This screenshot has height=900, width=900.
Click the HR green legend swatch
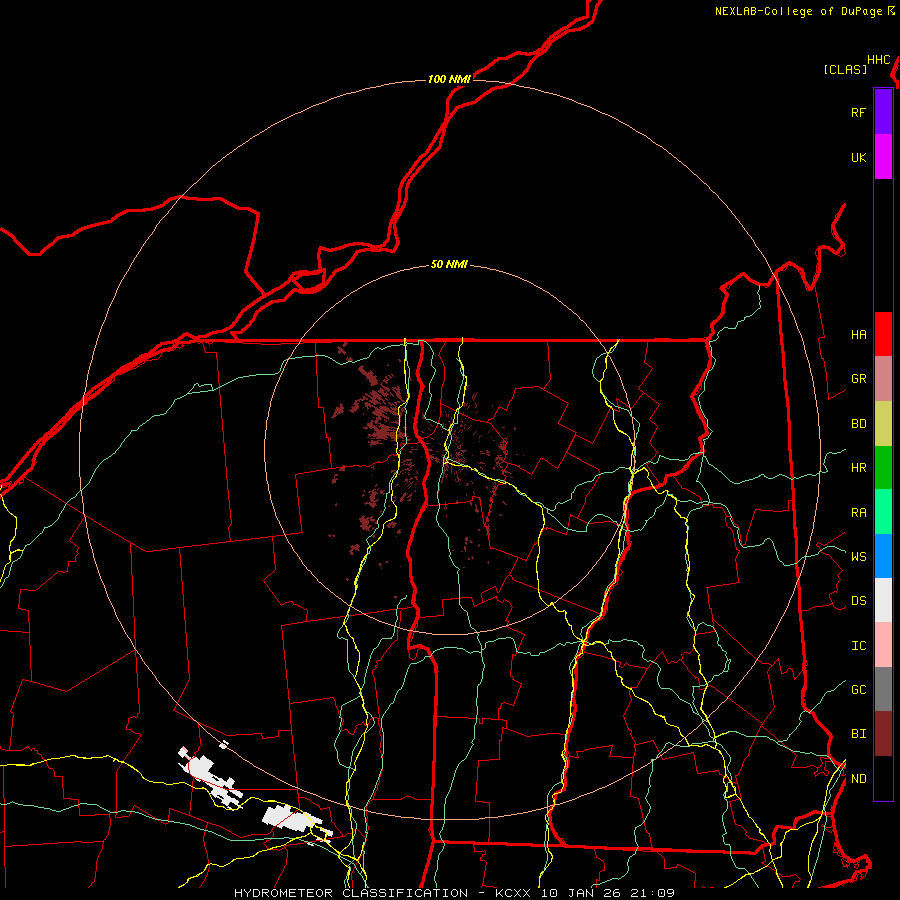pos(883,468)
